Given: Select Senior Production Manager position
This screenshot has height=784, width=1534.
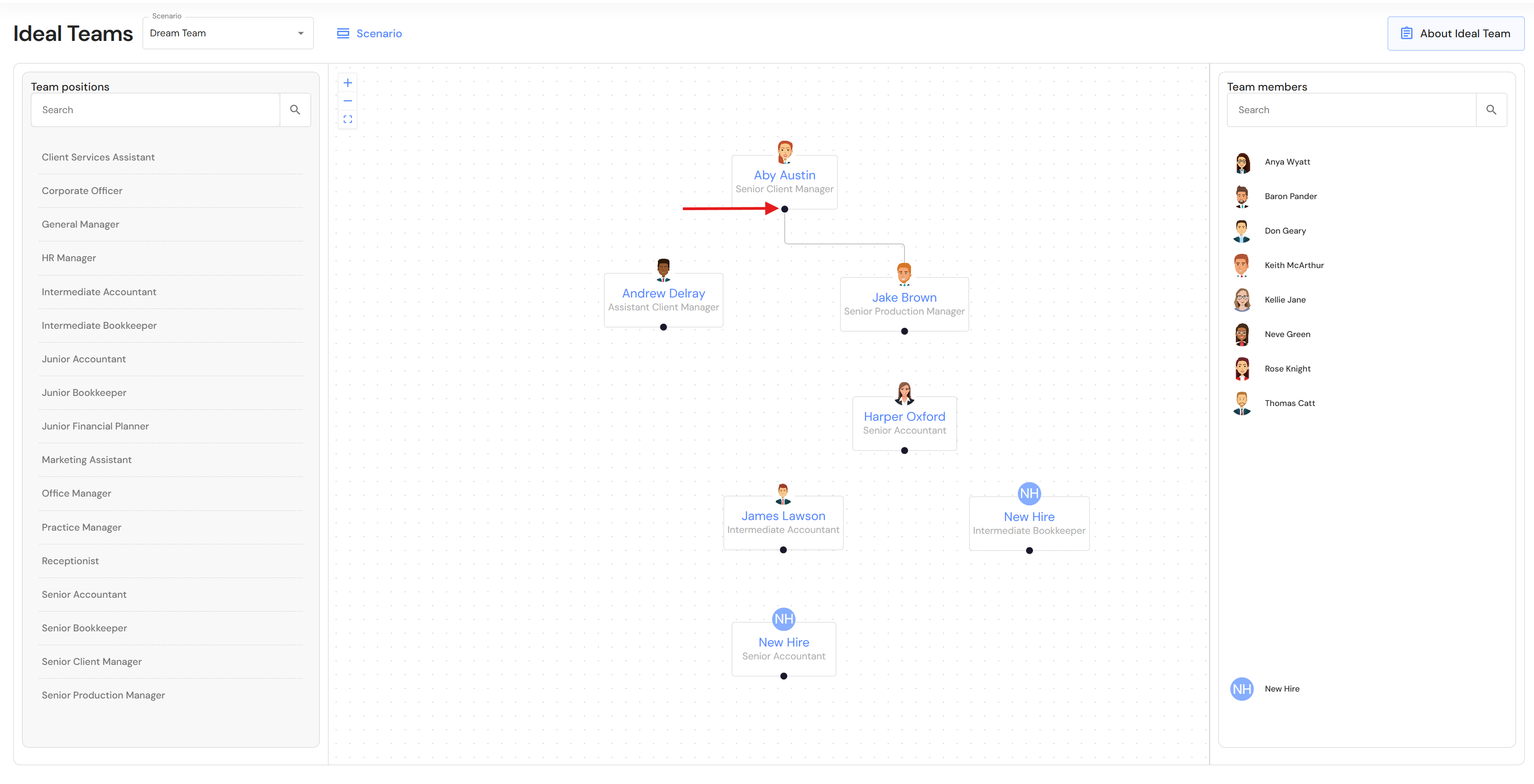Looking at the screenshot, I should pos(103,695).
